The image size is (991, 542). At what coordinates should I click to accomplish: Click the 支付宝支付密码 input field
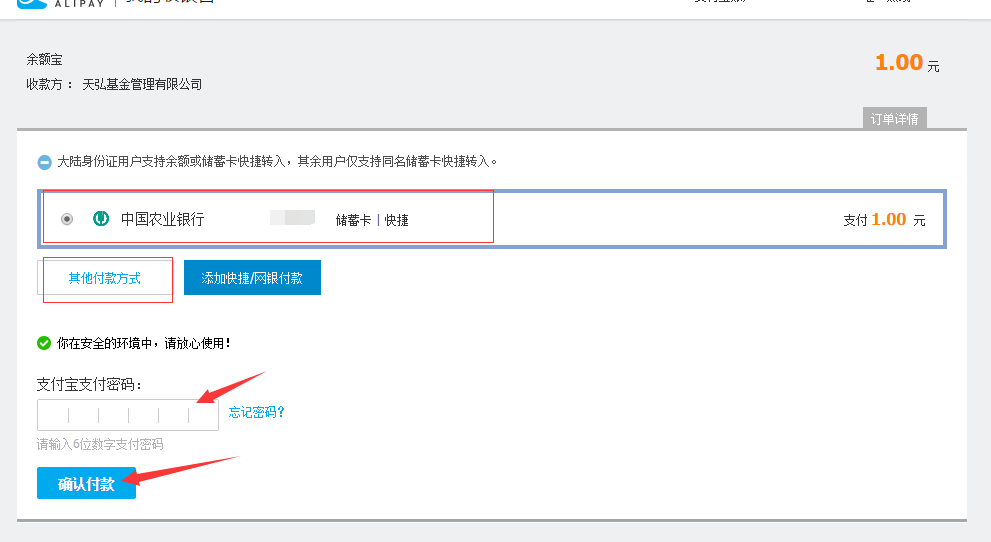[128, 415]
